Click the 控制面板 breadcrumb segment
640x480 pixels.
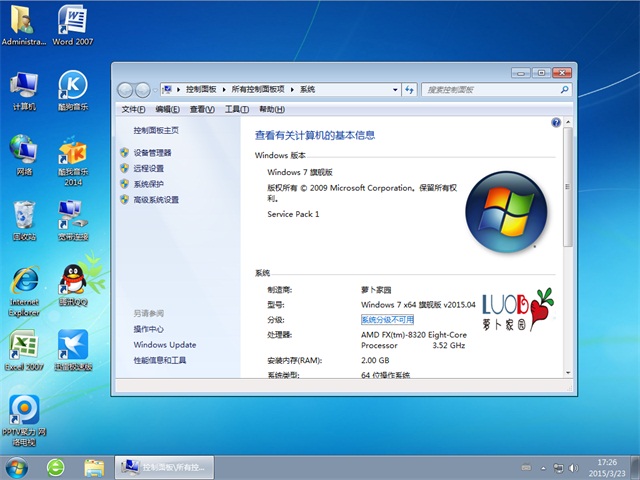click(x=201, y=89)
